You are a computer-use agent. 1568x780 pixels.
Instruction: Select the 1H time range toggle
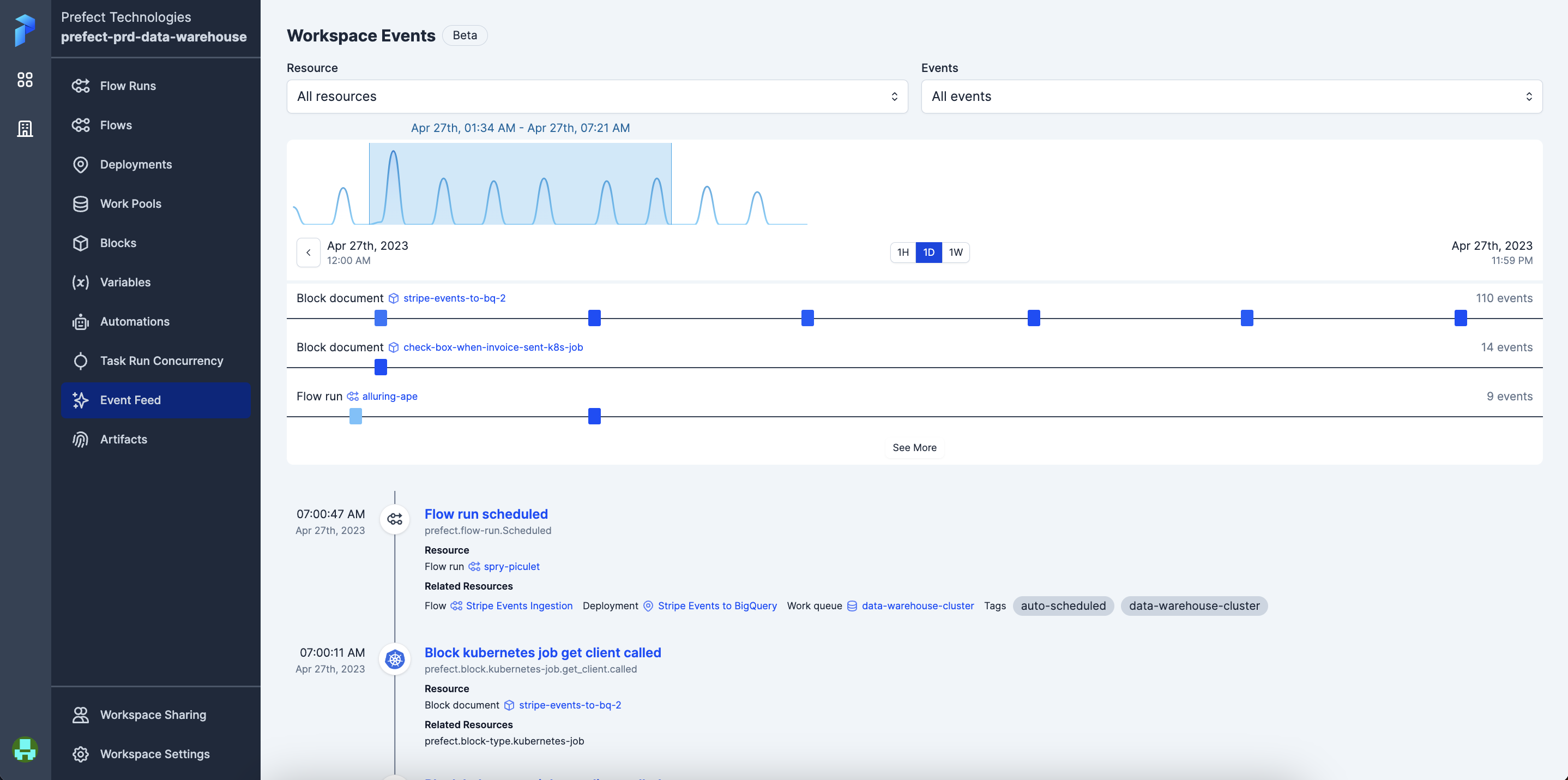coord(903,252)
